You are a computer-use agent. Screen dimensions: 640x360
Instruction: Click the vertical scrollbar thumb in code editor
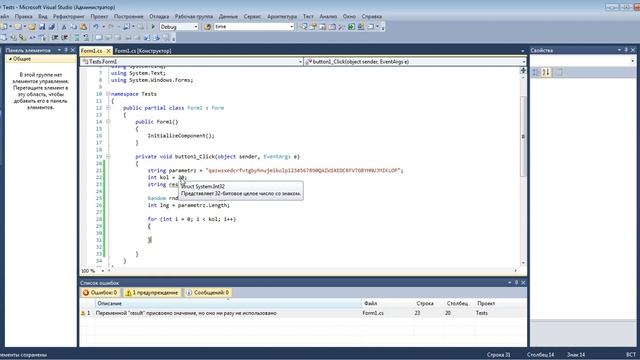[x=523, y=136]
